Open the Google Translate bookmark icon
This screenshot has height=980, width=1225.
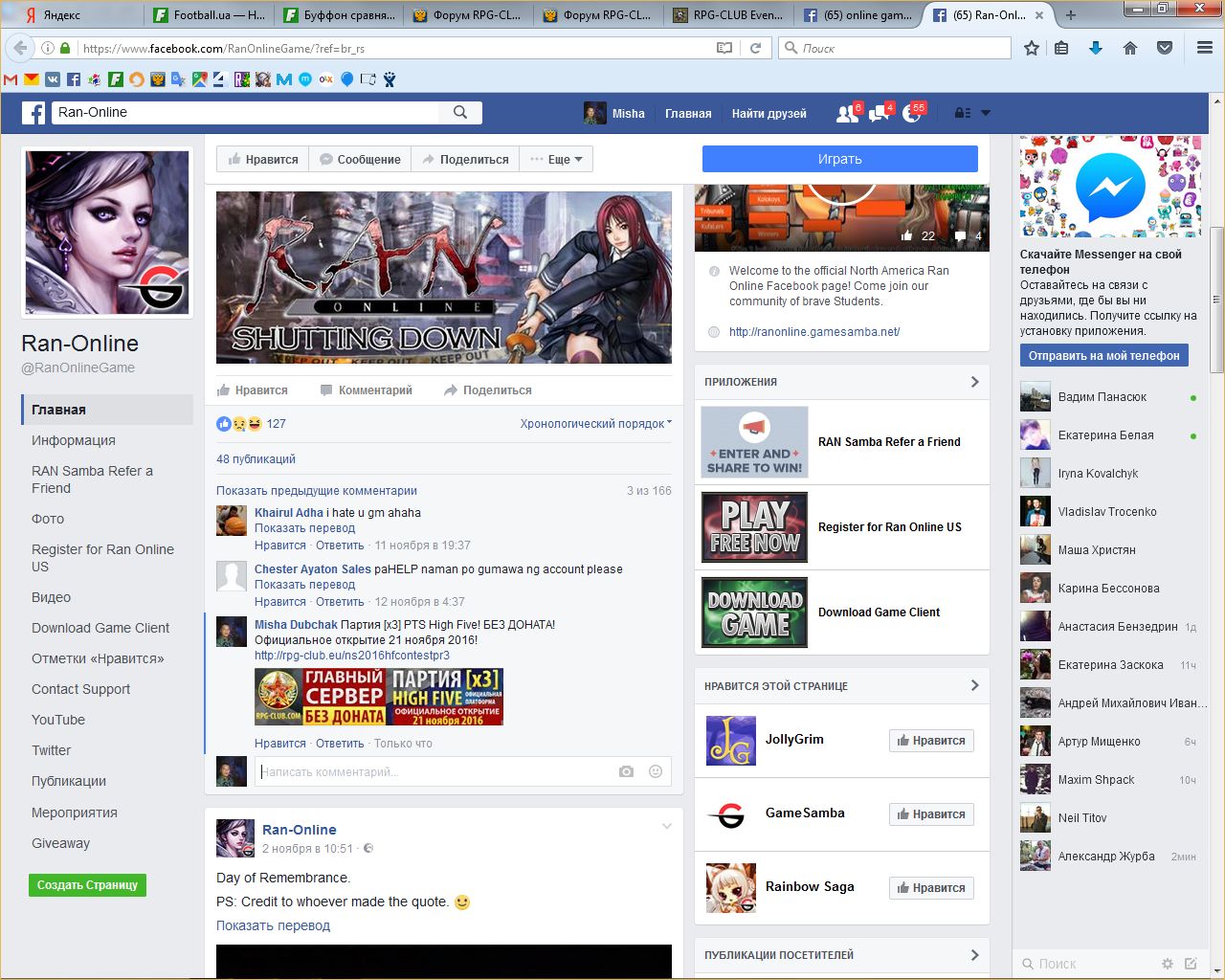(178, 79)
